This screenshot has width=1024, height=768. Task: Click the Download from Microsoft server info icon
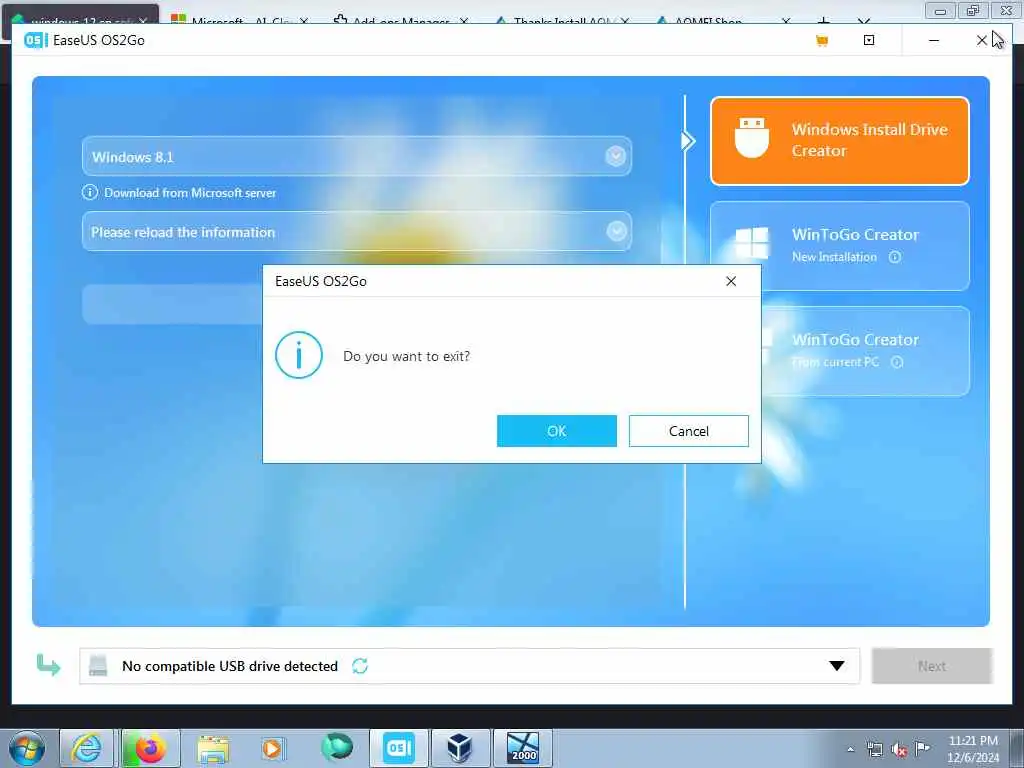coord(89,193)
